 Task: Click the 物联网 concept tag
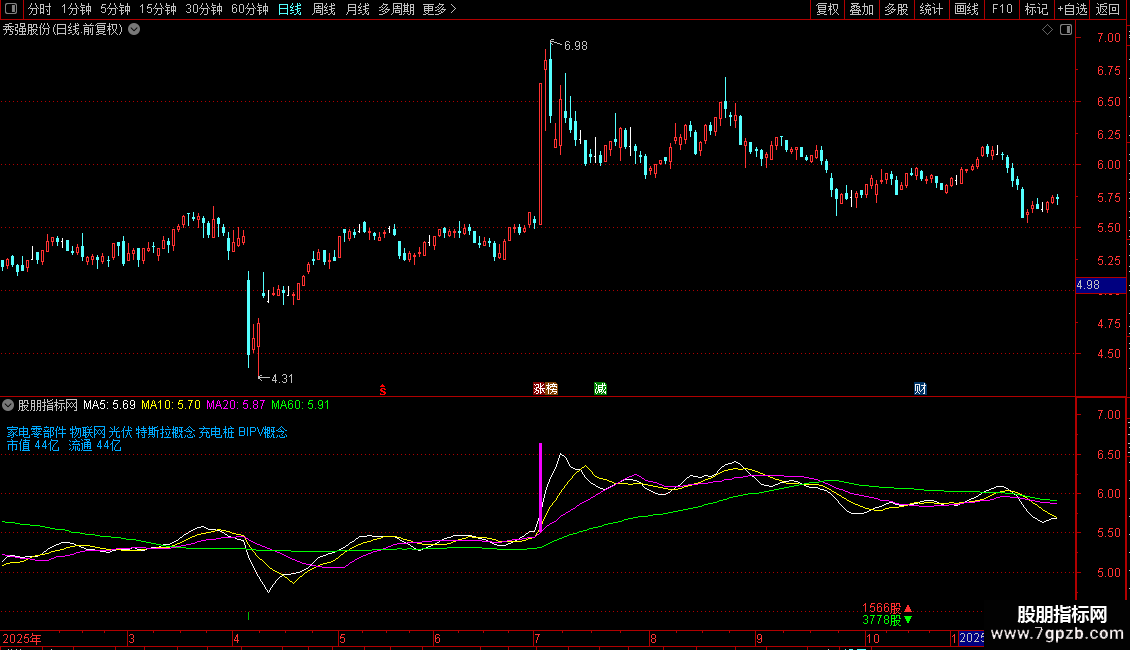click(87, 432)
